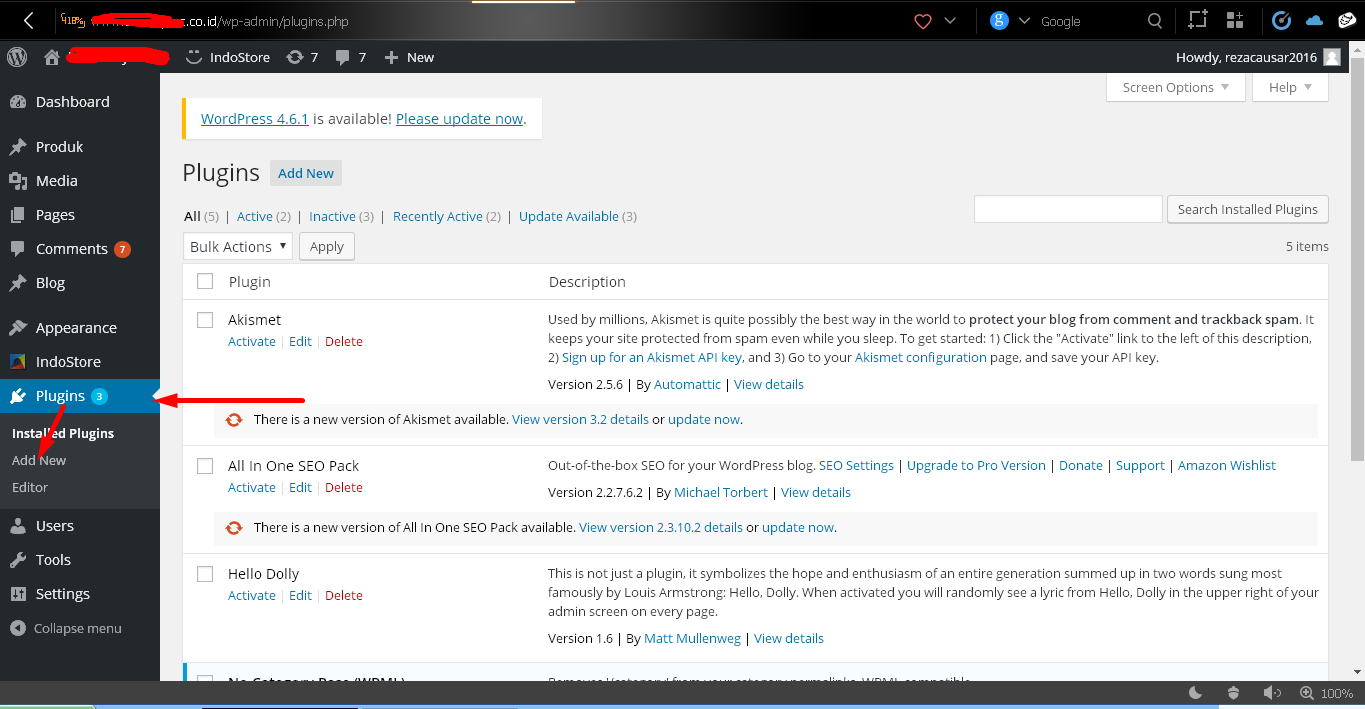Select the select-all plugins checkbox

pyautogui.click(x=205, y=281)
